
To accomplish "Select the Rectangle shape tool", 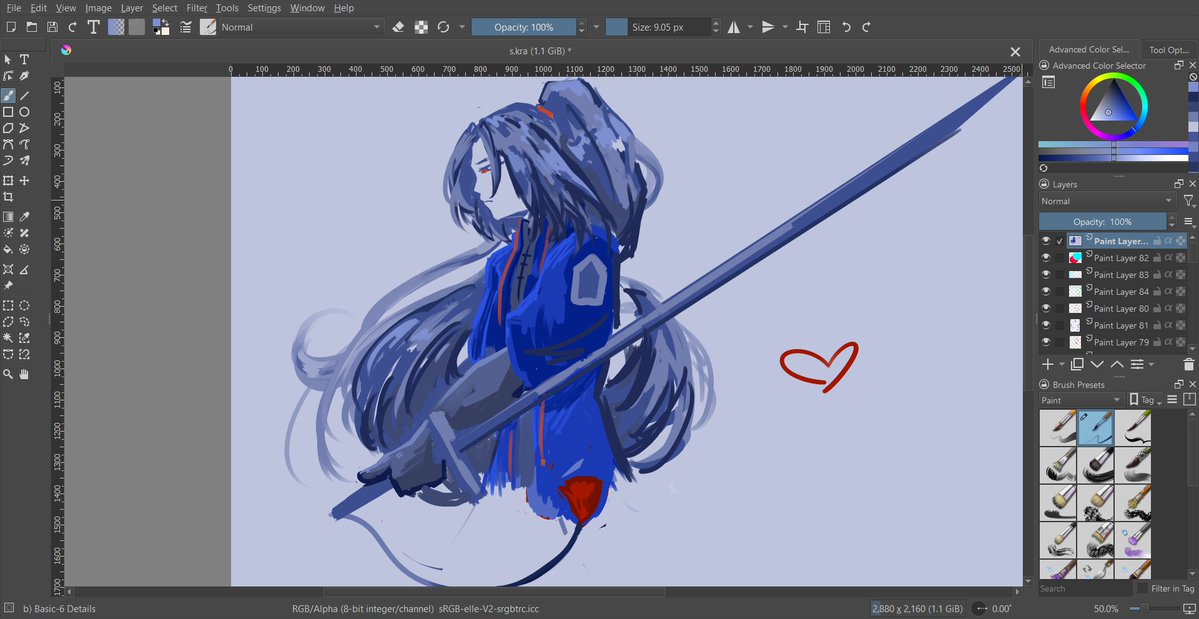I will pyautogui.click(x=8, y=112).
